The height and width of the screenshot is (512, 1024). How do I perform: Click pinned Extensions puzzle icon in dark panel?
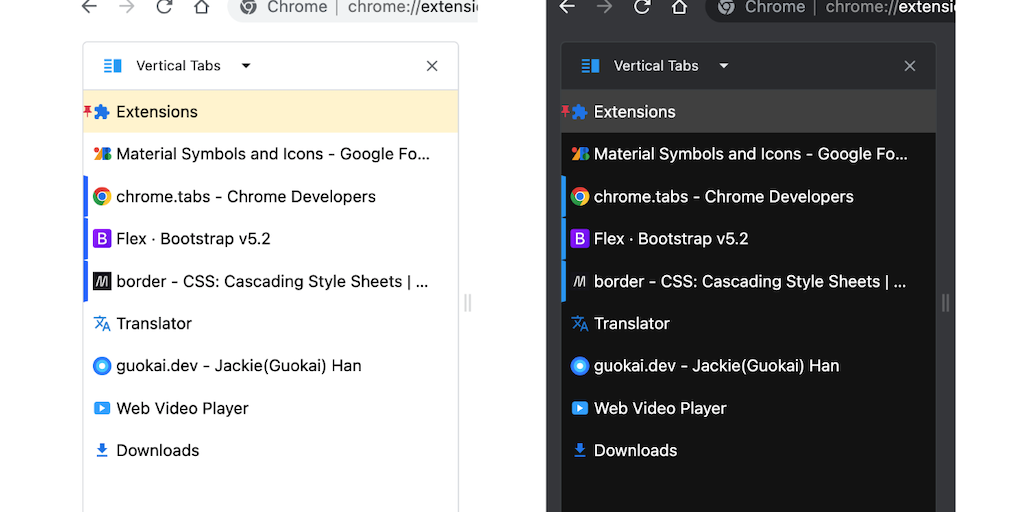(x=579, y=112)
